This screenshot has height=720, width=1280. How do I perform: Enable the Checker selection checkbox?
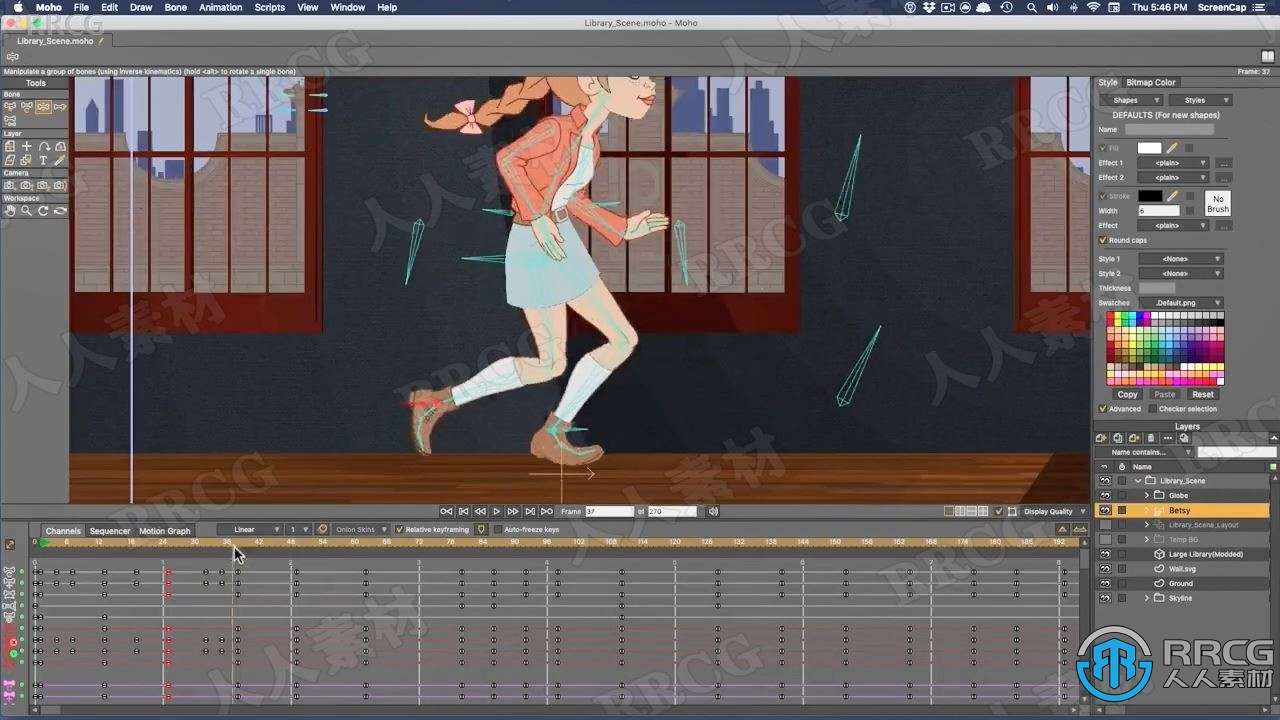click(1152, 408)
